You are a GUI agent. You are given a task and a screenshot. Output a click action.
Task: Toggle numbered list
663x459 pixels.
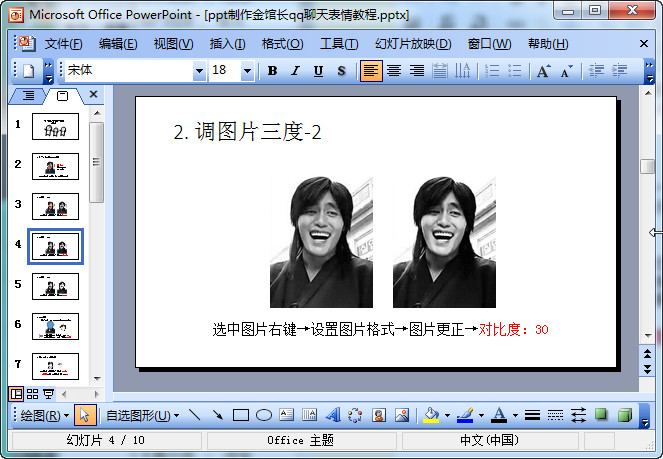(x=492, y=71)
